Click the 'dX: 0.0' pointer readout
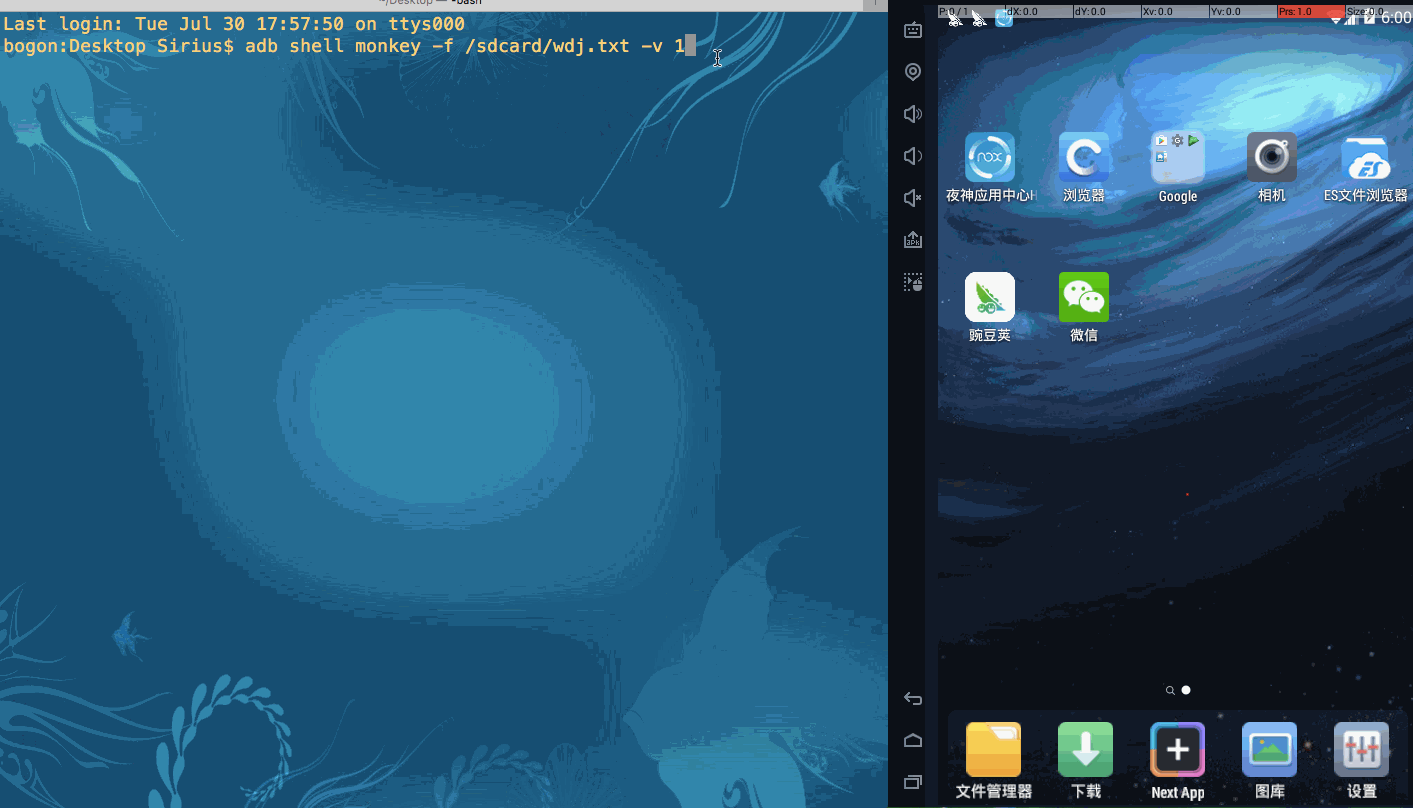 tap(1039, 11)
